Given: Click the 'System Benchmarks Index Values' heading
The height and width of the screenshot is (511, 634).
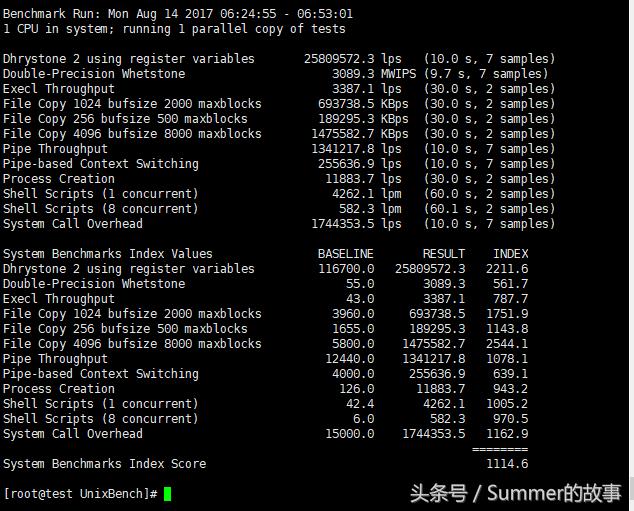Looking at the screenshot, I should [x=108, y=254].
